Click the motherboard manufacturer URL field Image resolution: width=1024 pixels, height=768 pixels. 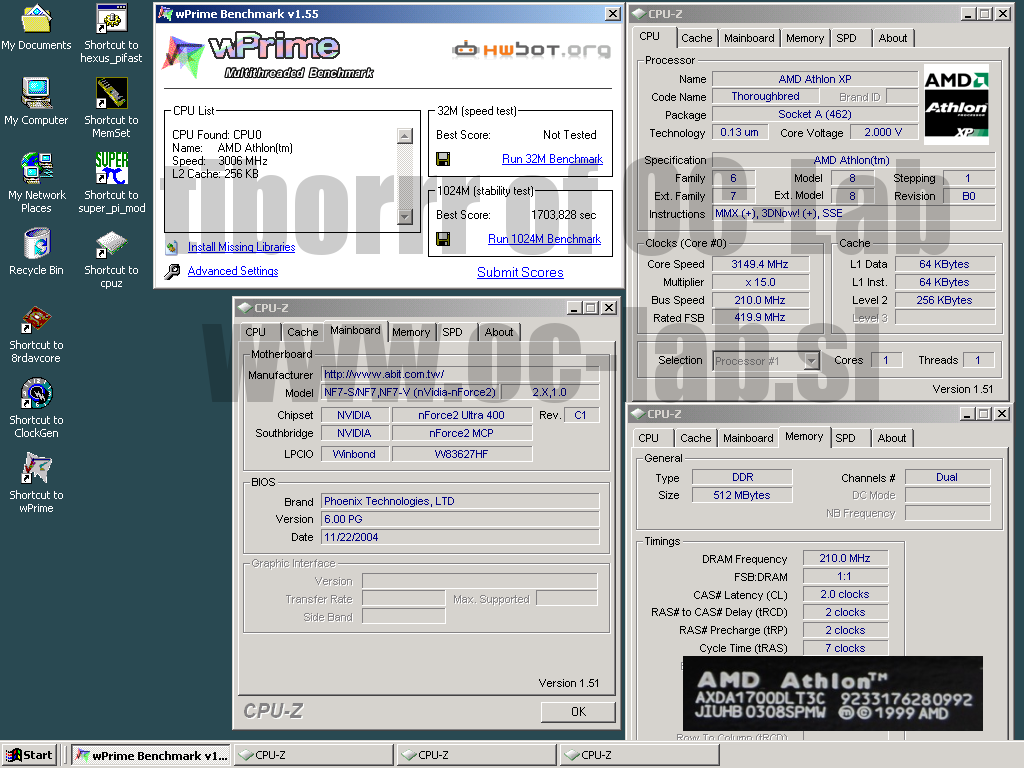pyautogui.click(x=460, y=374)
